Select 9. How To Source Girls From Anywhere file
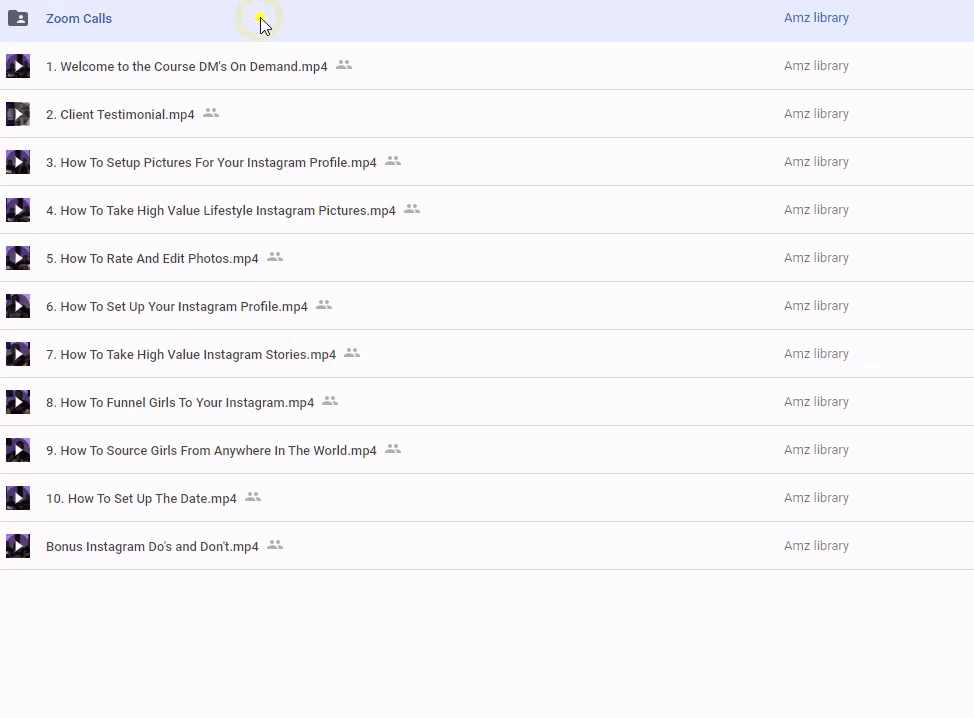Image resolution: width=974 pixels, height=718 pixels. 211,450
